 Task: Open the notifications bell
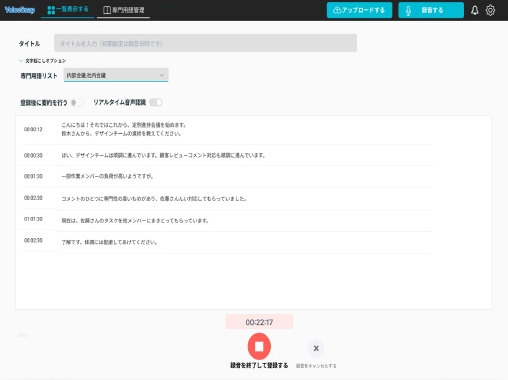pos(475,10)
